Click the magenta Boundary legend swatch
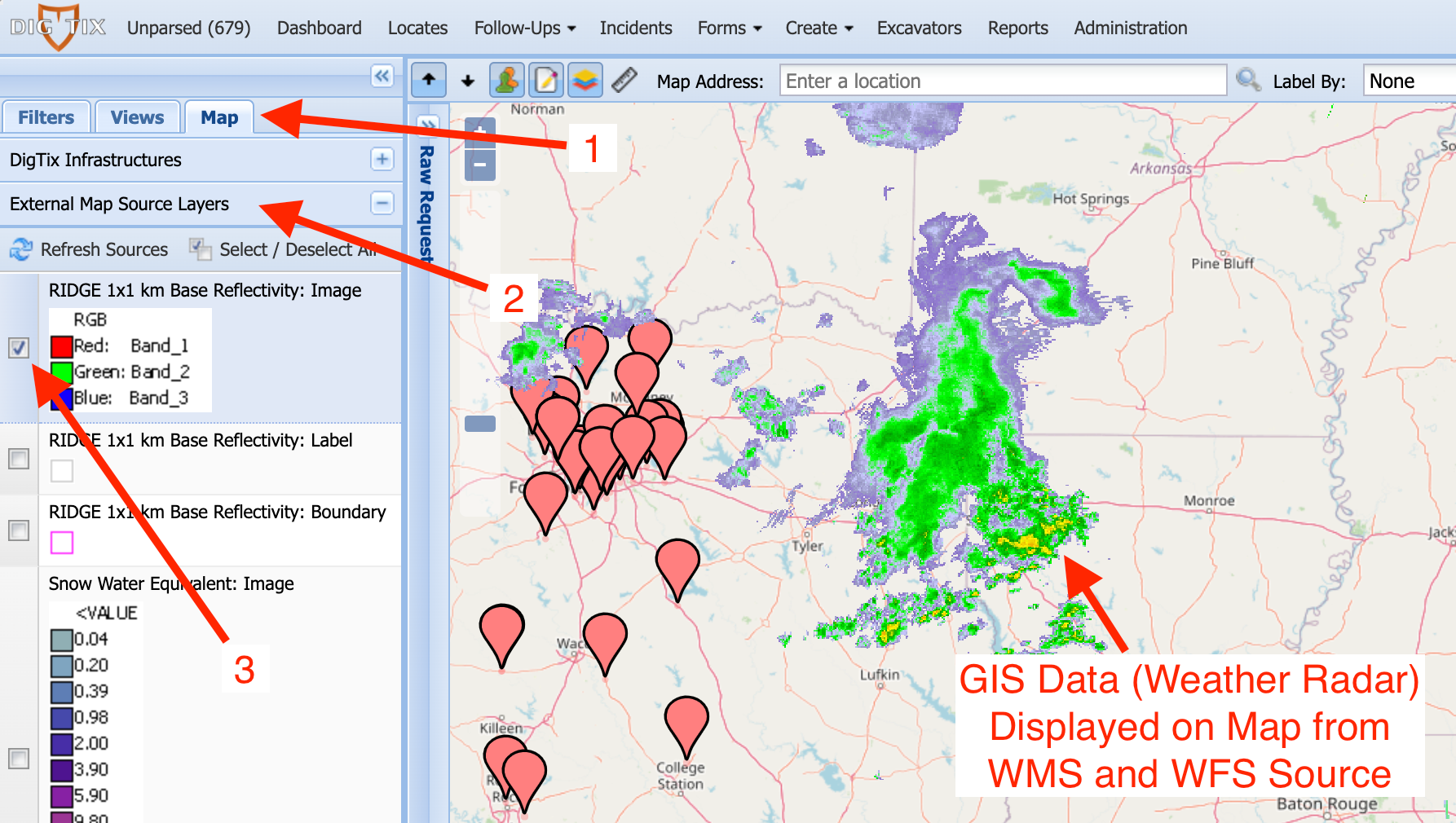 click(62, 543)
